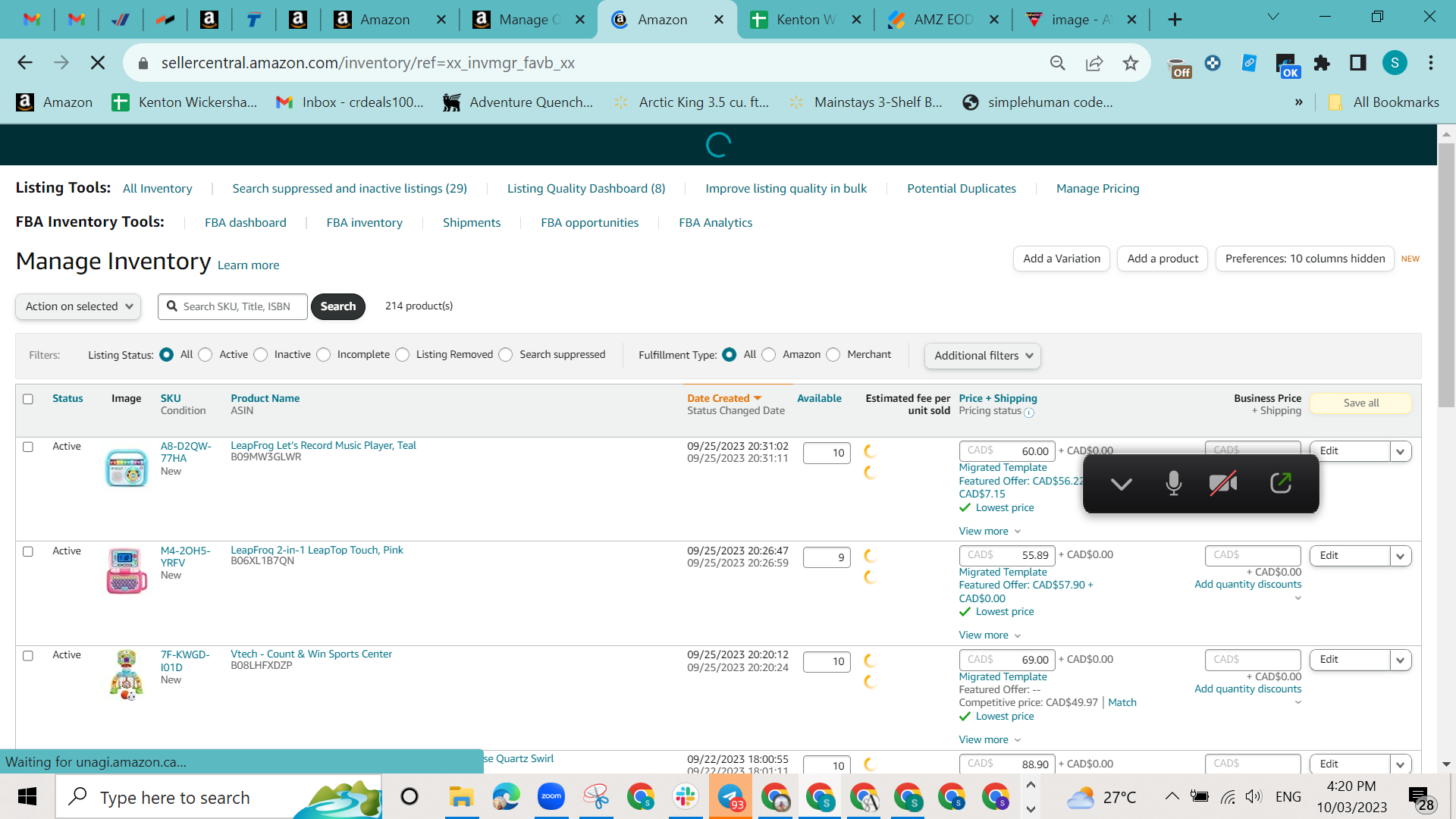Click Add a product button
The width and height of the screenshot is (1456, 819).
[x=1163, y=259]
